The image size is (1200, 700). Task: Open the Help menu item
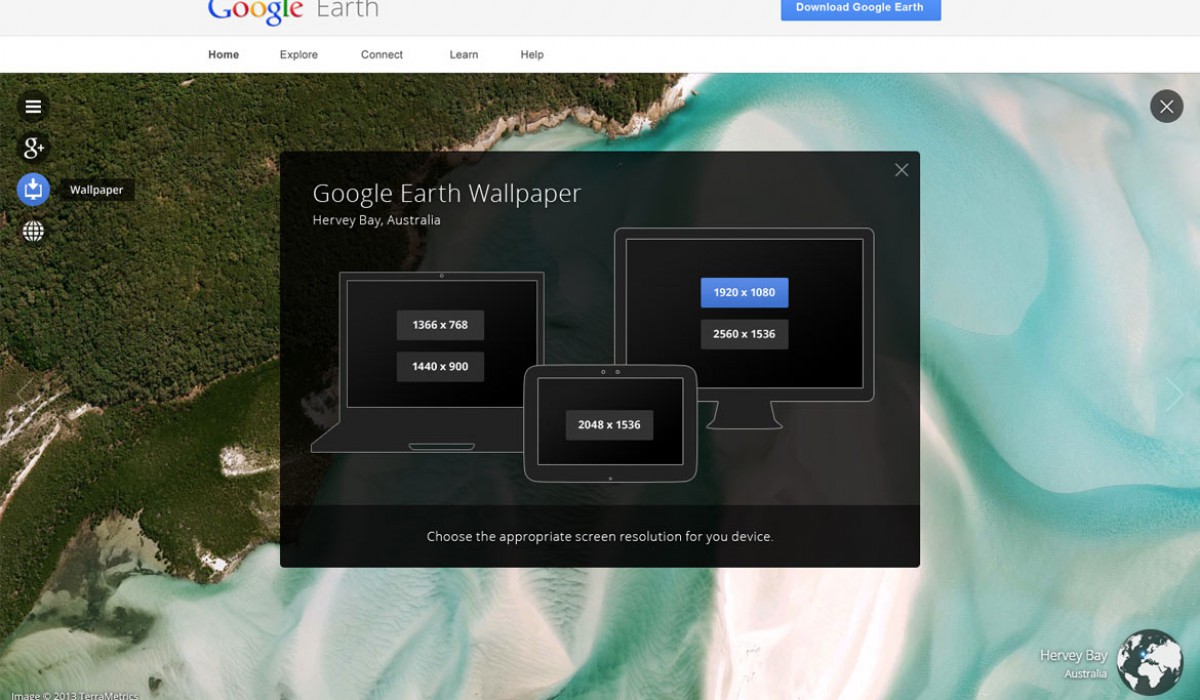[x=532, y=55]
